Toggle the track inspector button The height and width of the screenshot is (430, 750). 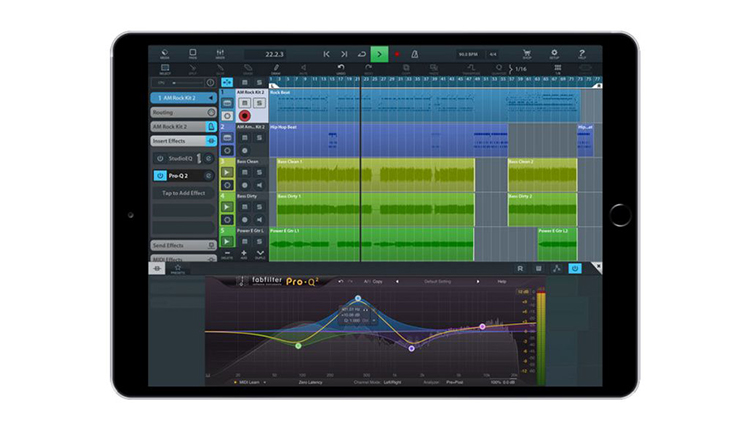point(227,82)
